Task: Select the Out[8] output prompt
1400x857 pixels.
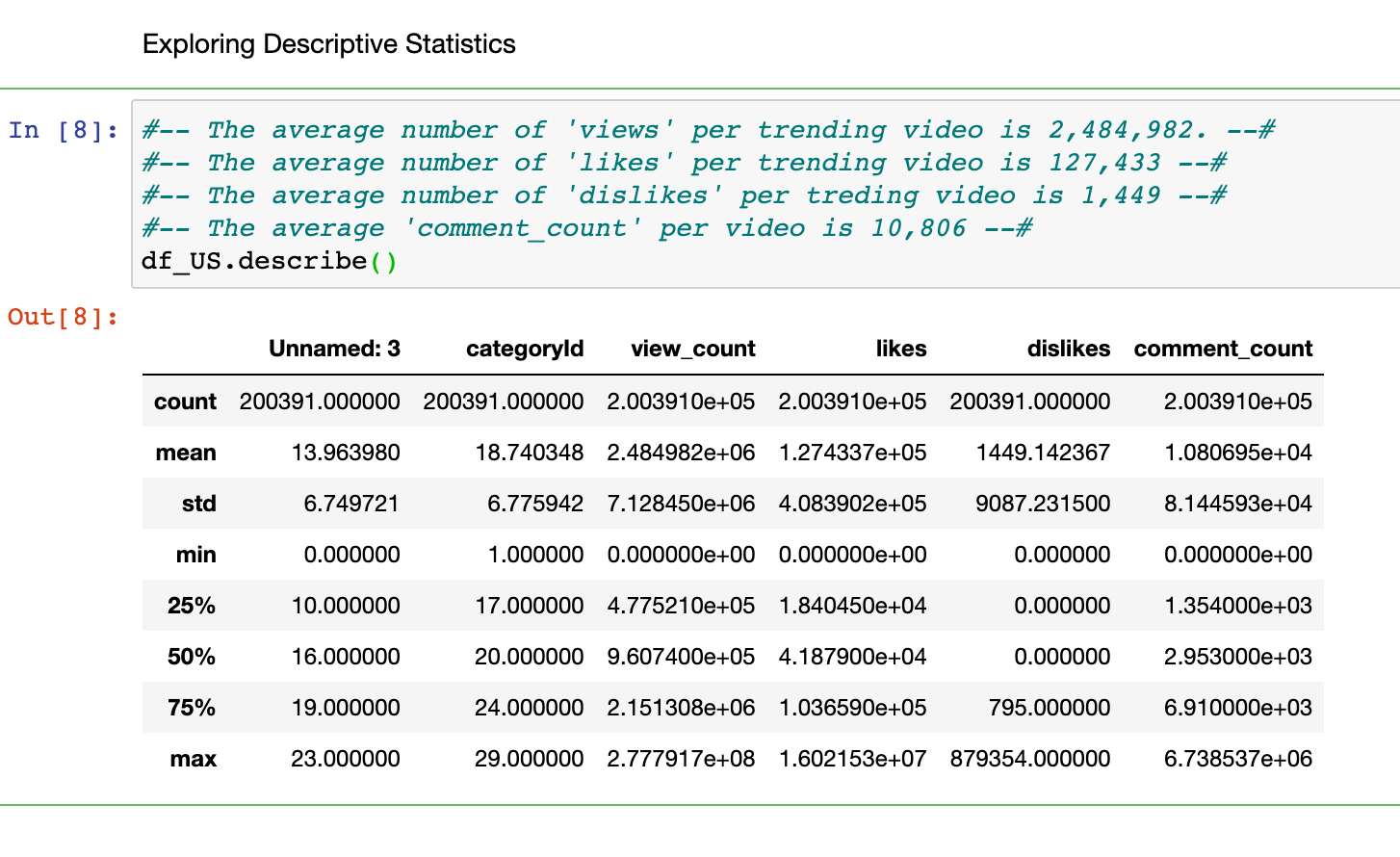Action: coord(64,317)
